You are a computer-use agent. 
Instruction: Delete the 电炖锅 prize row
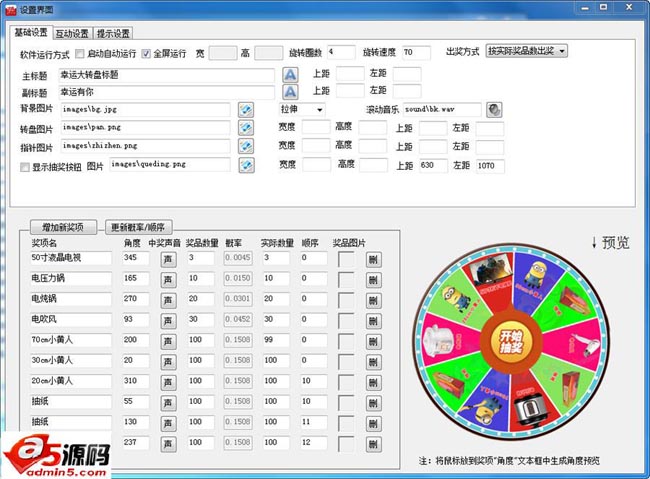[x=374, y=301]
